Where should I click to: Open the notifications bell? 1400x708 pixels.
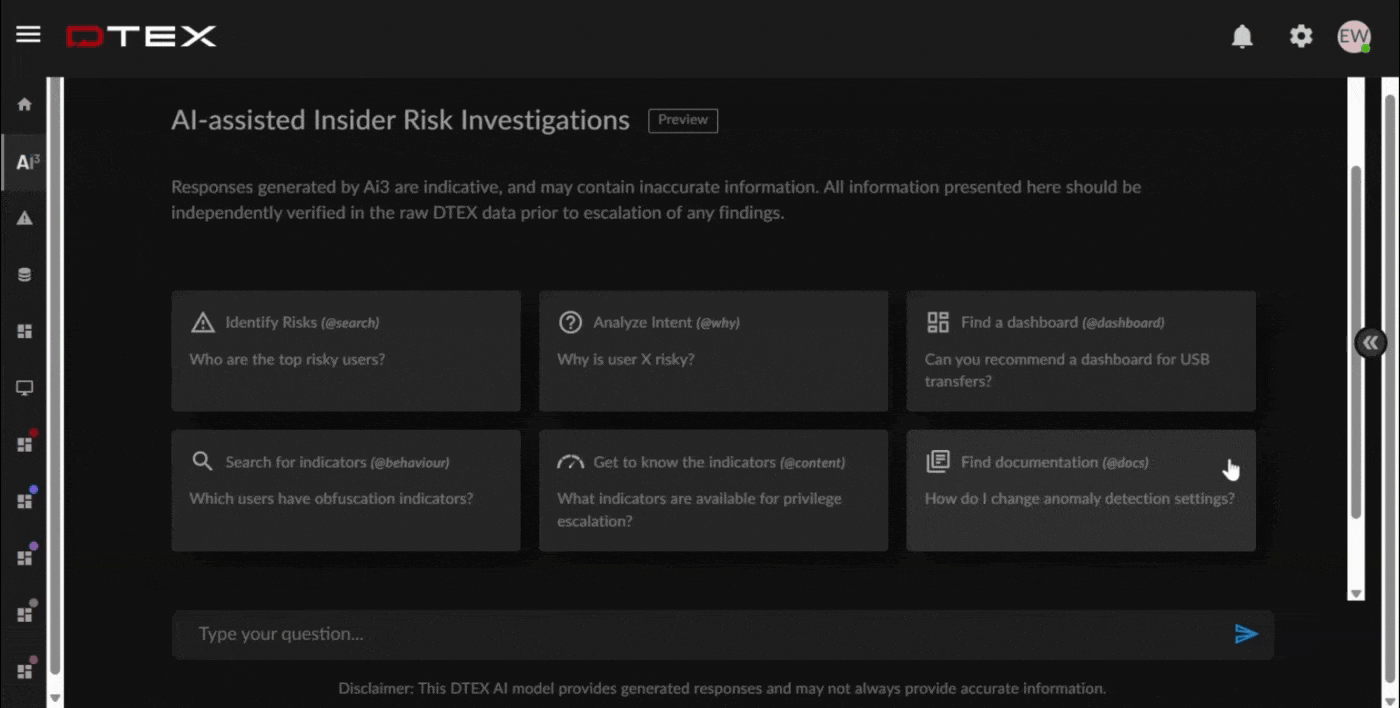(1242, 36)
